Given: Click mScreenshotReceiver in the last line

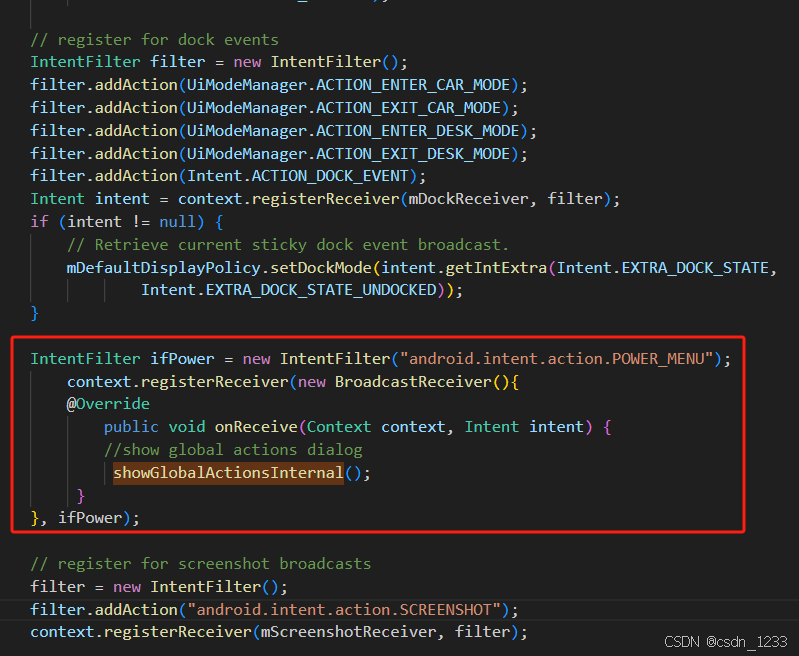Looking at the screenshot, I should tap(349, 632).
